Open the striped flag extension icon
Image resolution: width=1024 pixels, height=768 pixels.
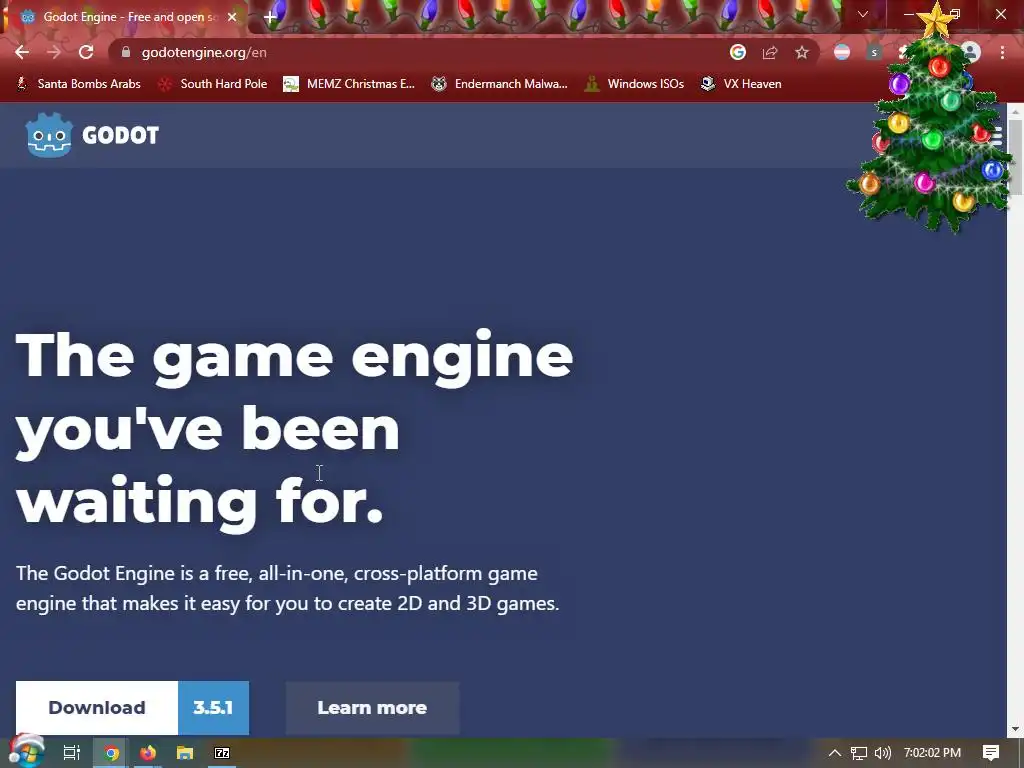[x=842, y=52]
